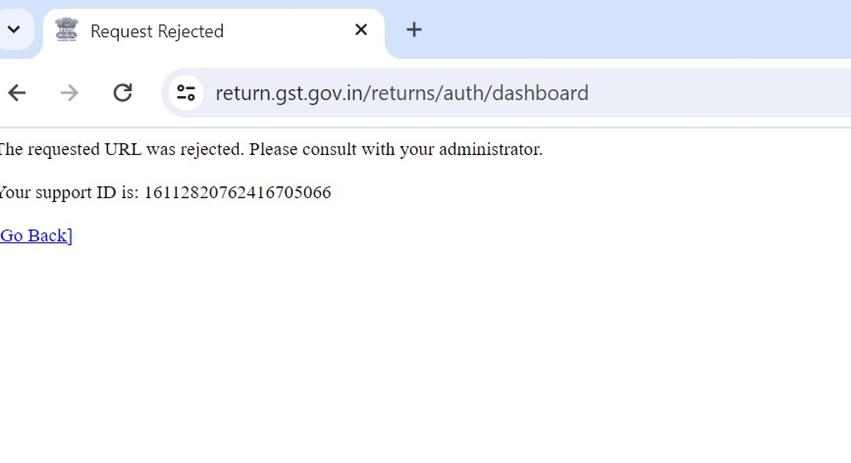Open a new browser tab

[414, 30]
